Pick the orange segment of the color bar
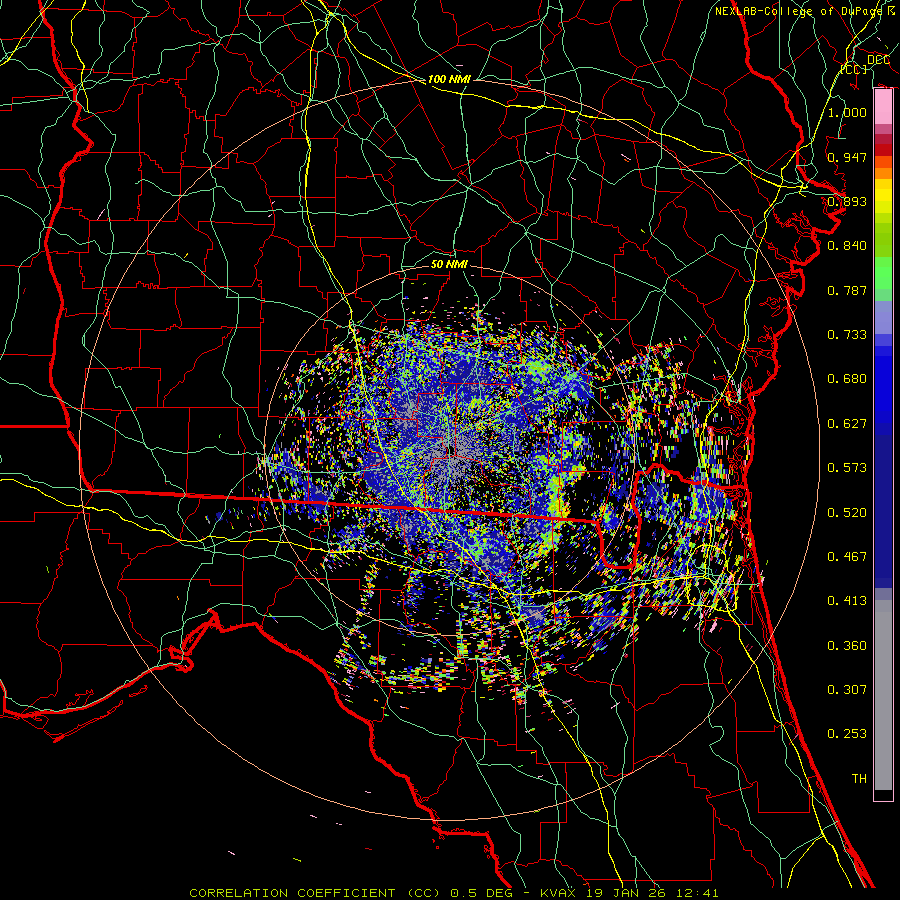This screenshot has width=900, height=900. pyautogui.click(x=883, y=173)
